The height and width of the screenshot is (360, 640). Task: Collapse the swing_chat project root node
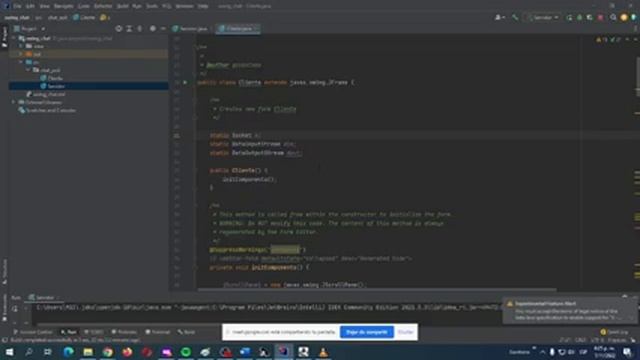pyautogui.click(x=14, y=38)
